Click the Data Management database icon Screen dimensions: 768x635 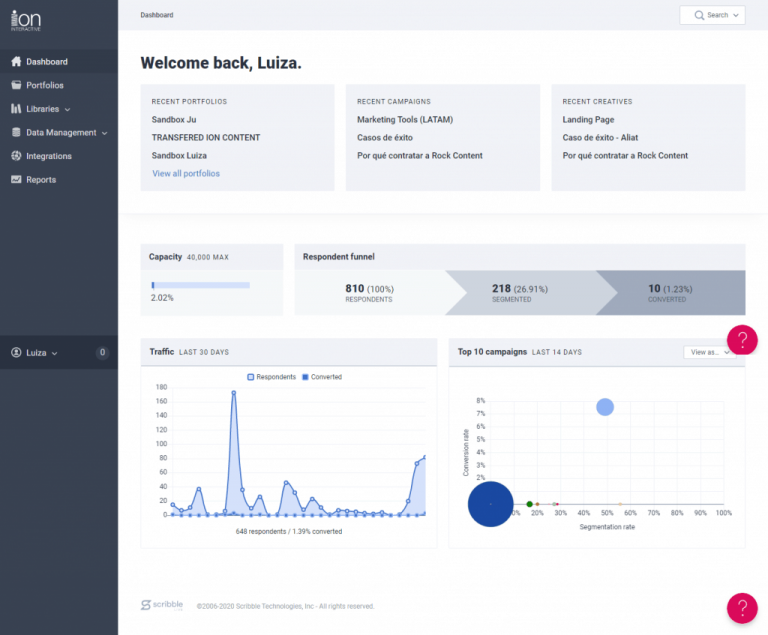[16, 132]
